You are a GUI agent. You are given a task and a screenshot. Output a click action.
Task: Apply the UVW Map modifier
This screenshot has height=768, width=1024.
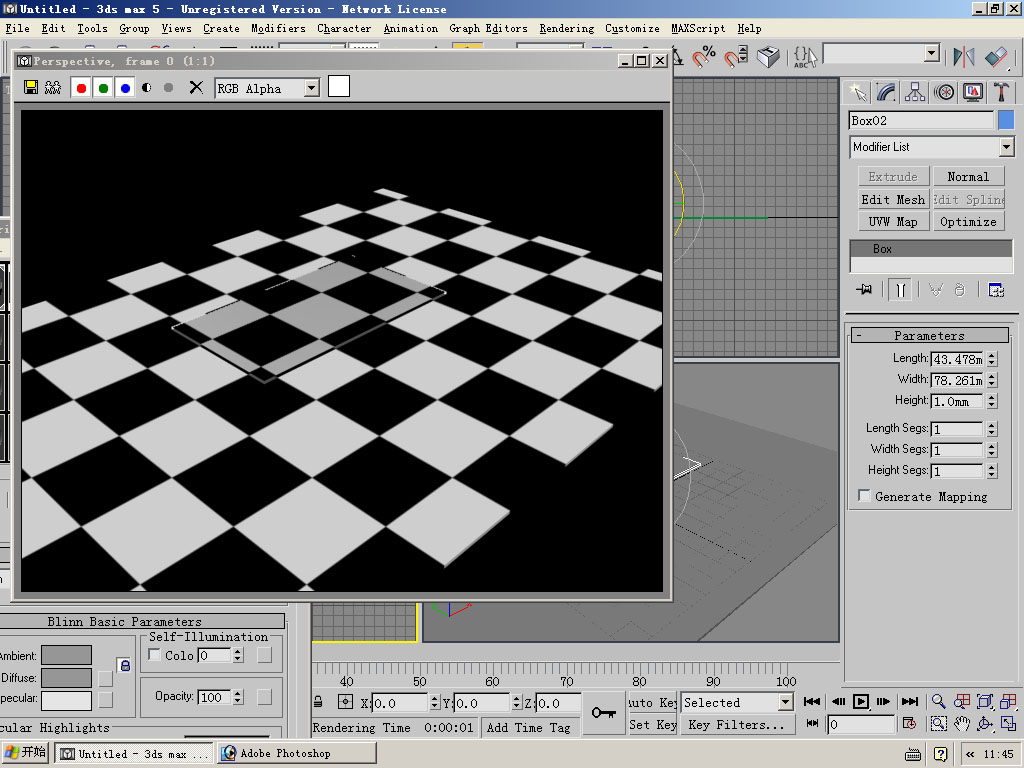click(x=893, y=221)
